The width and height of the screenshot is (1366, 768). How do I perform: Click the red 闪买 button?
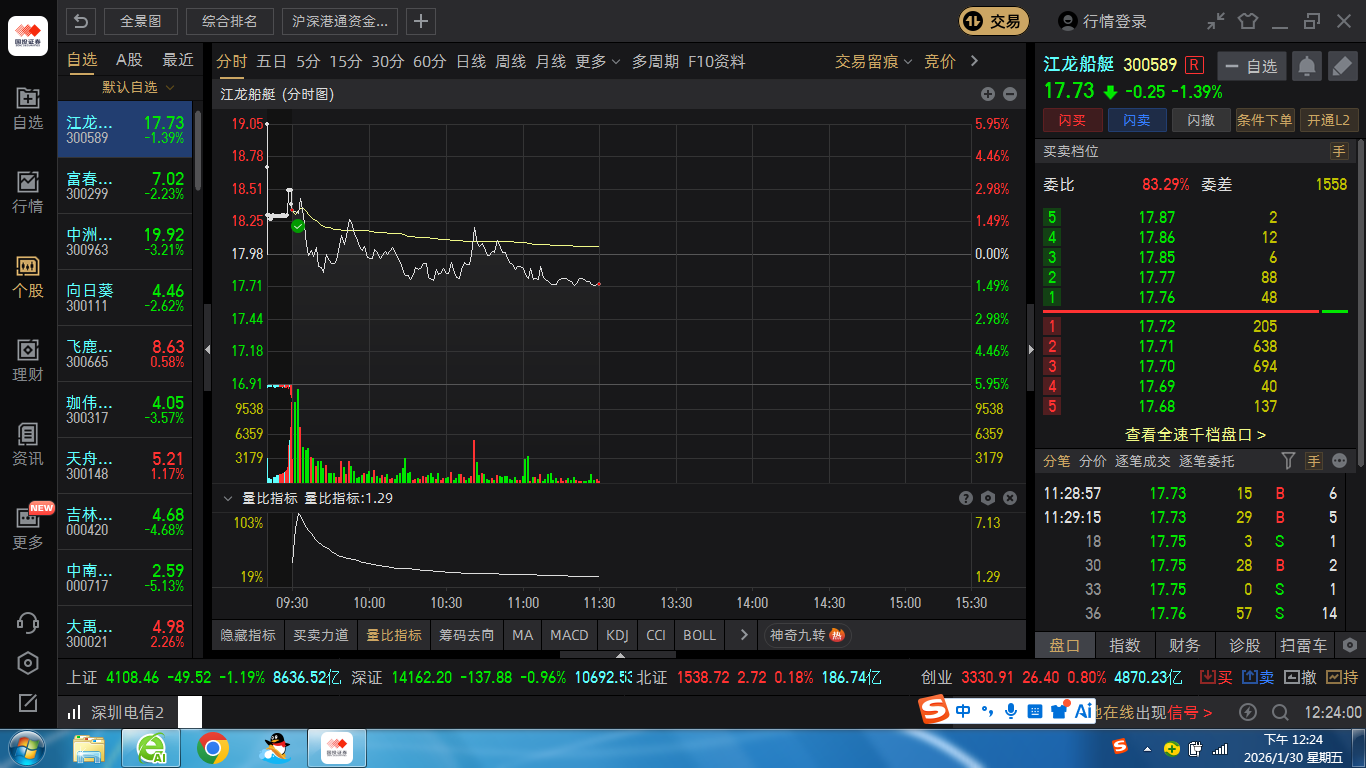[1072, 120]
